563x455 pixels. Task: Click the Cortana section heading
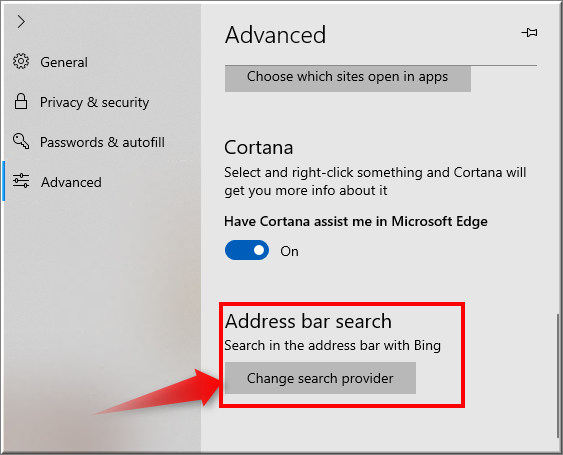259,147
